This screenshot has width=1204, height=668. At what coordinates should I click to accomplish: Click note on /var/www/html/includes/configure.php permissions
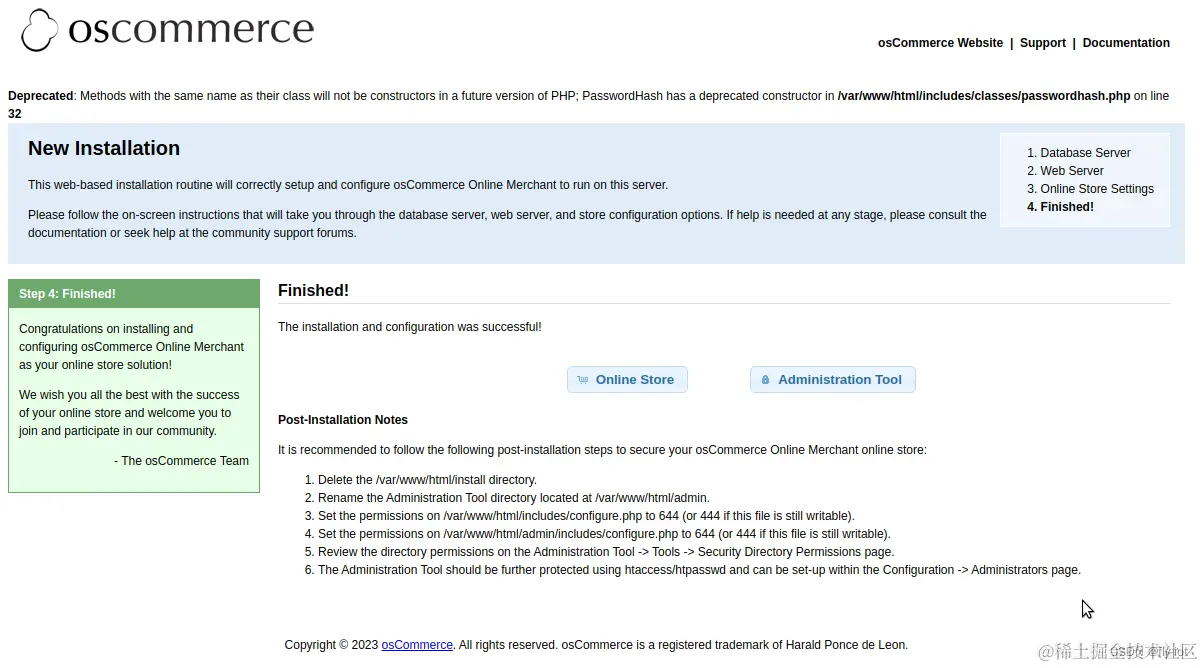(x=586, y=516)
